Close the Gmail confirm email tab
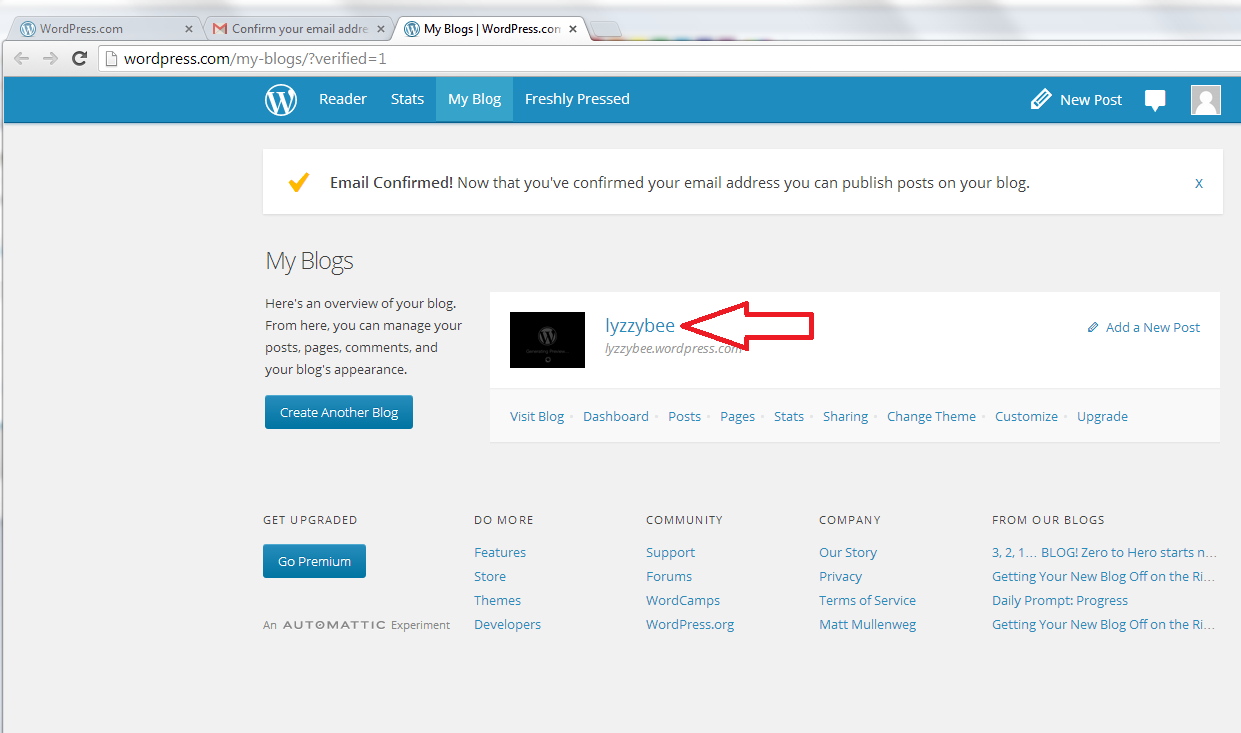The width and height of the screenshot is (1241, 733). click(x=381, y=29)
